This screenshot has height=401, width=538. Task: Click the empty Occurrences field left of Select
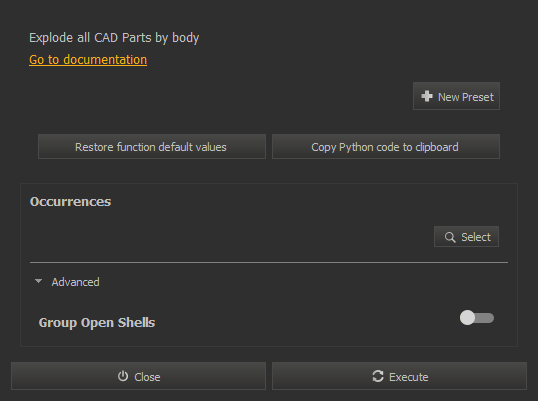click(x=230, y=237)
